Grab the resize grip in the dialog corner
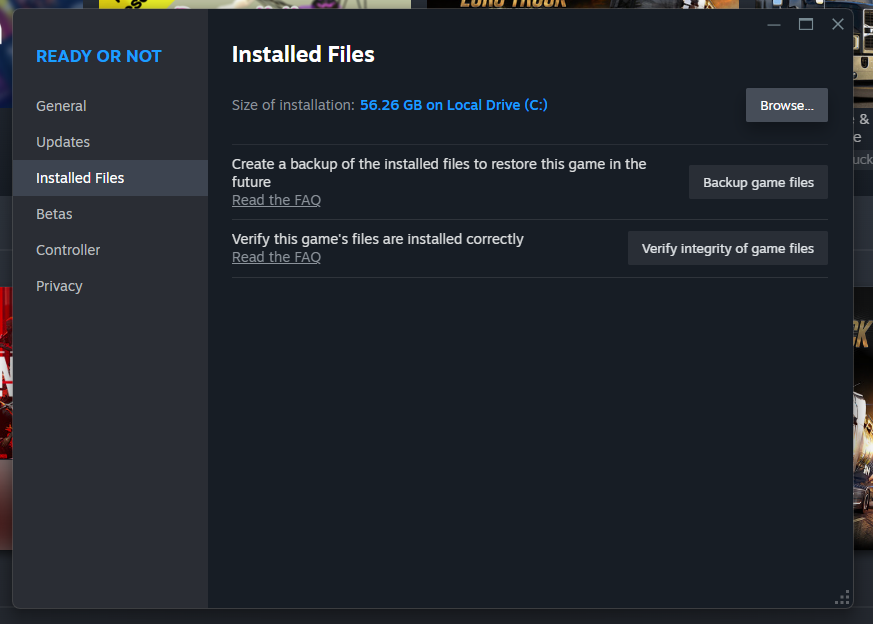This screenshot has height=624, width=873. (842, 597)
